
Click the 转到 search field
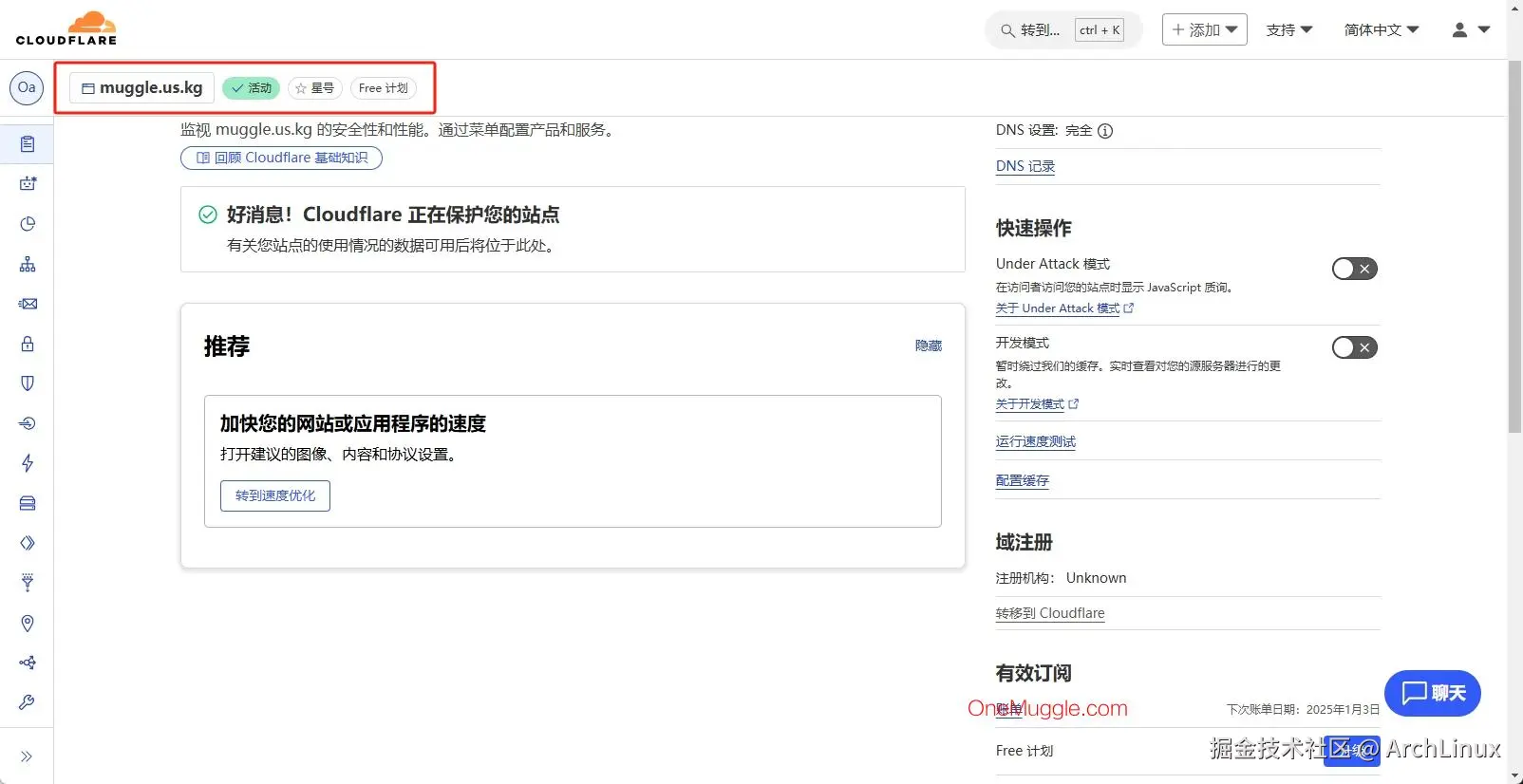(x=1062, y=30)
